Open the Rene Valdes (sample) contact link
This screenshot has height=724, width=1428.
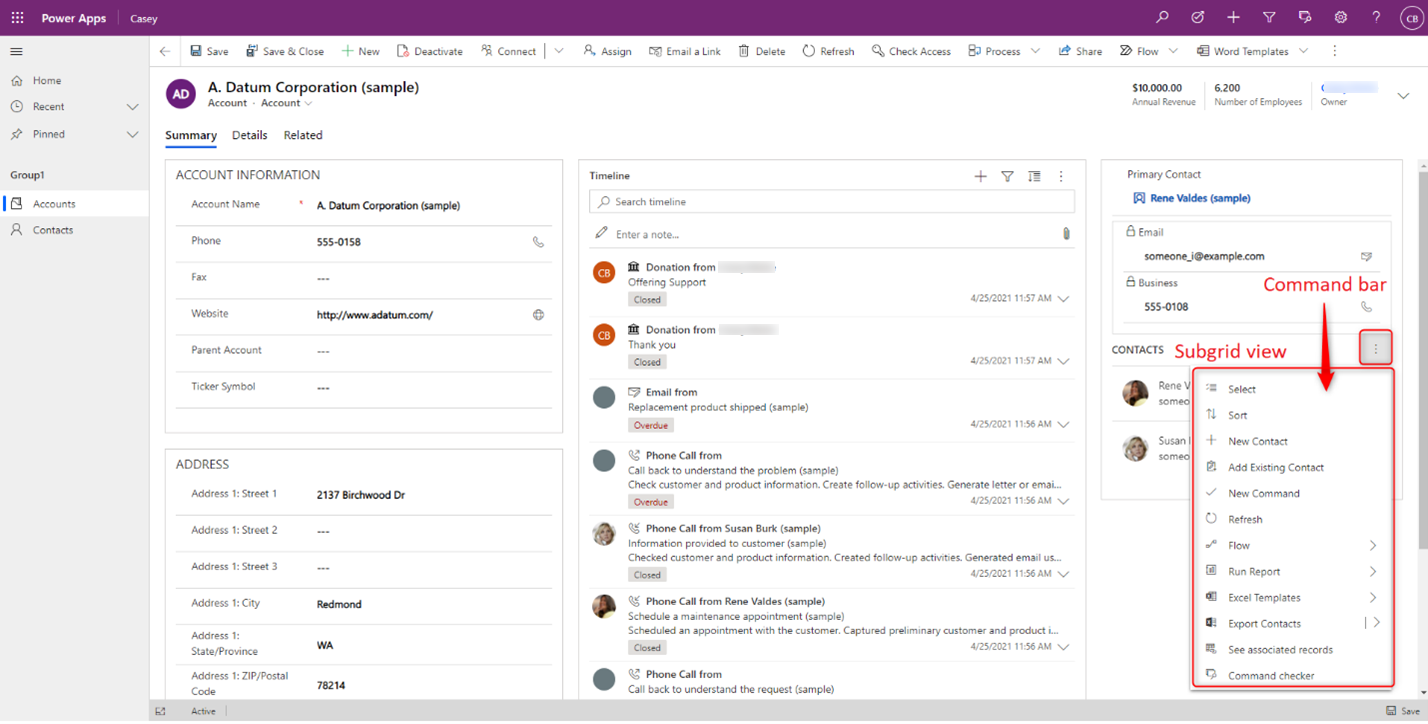(1200, 199)
